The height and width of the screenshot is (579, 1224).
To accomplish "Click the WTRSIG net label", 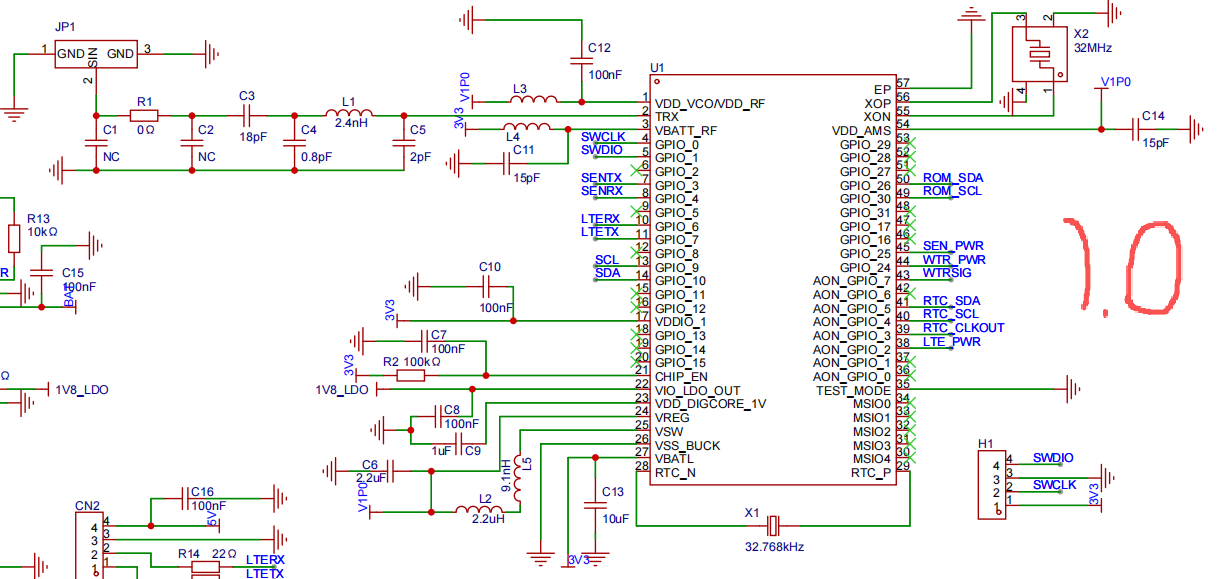I will 946,273.
